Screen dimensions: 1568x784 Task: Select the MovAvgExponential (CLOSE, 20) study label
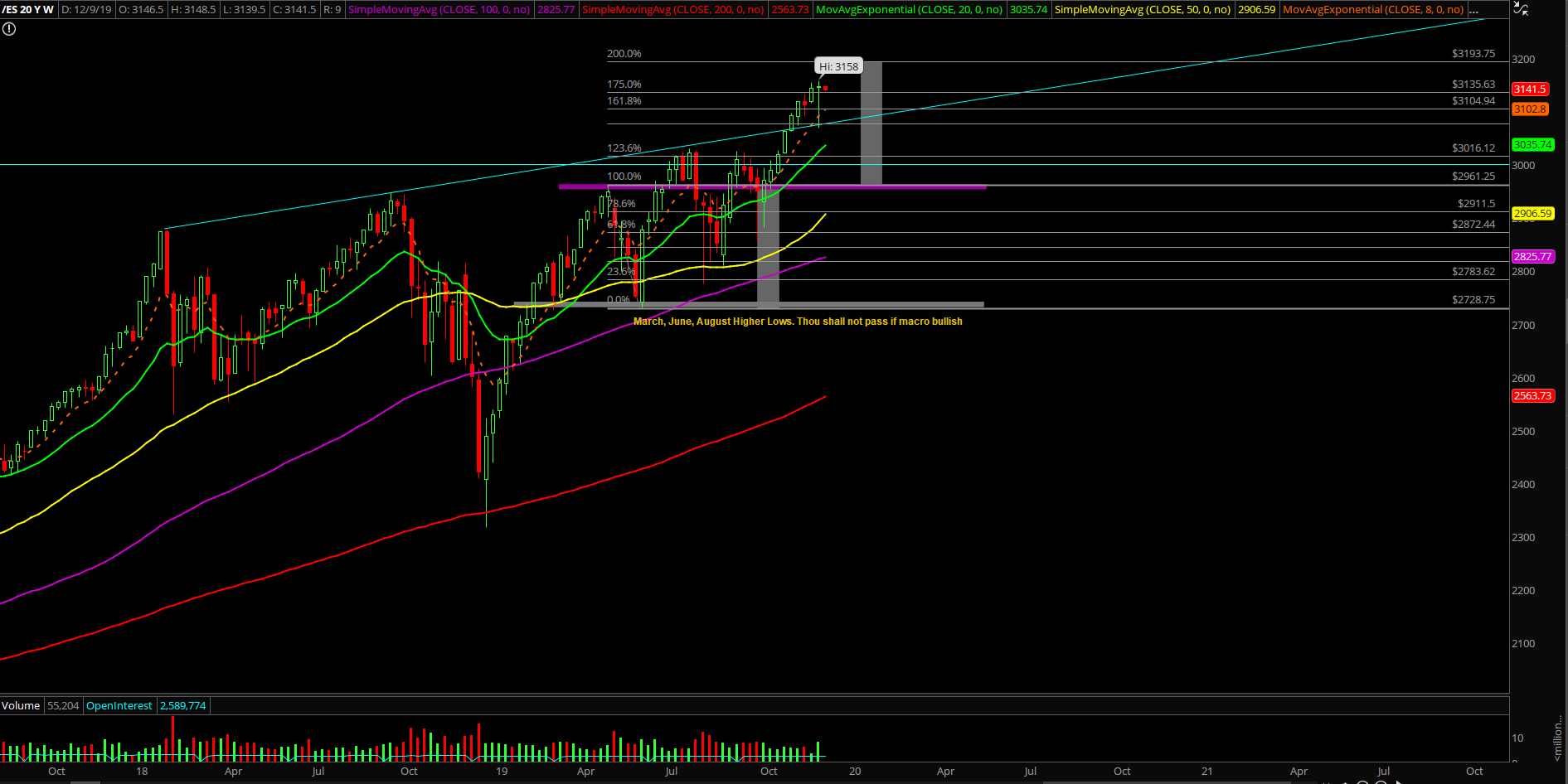909,10
